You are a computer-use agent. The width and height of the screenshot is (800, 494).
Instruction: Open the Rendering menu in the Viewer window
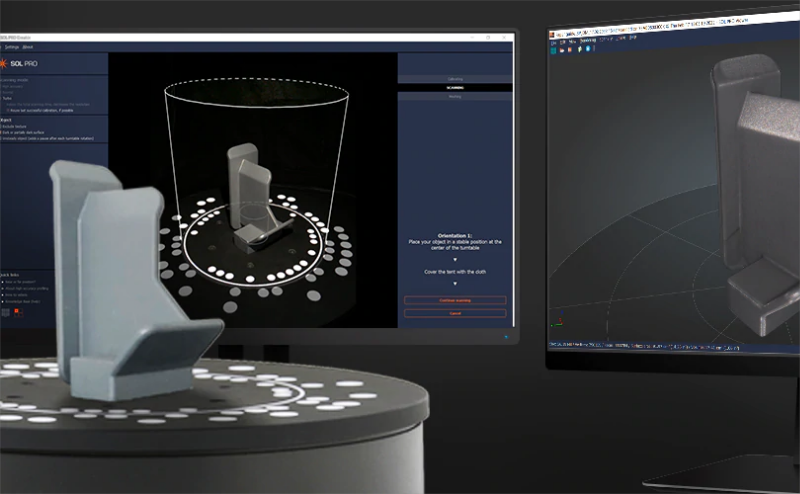pos(588,40)
